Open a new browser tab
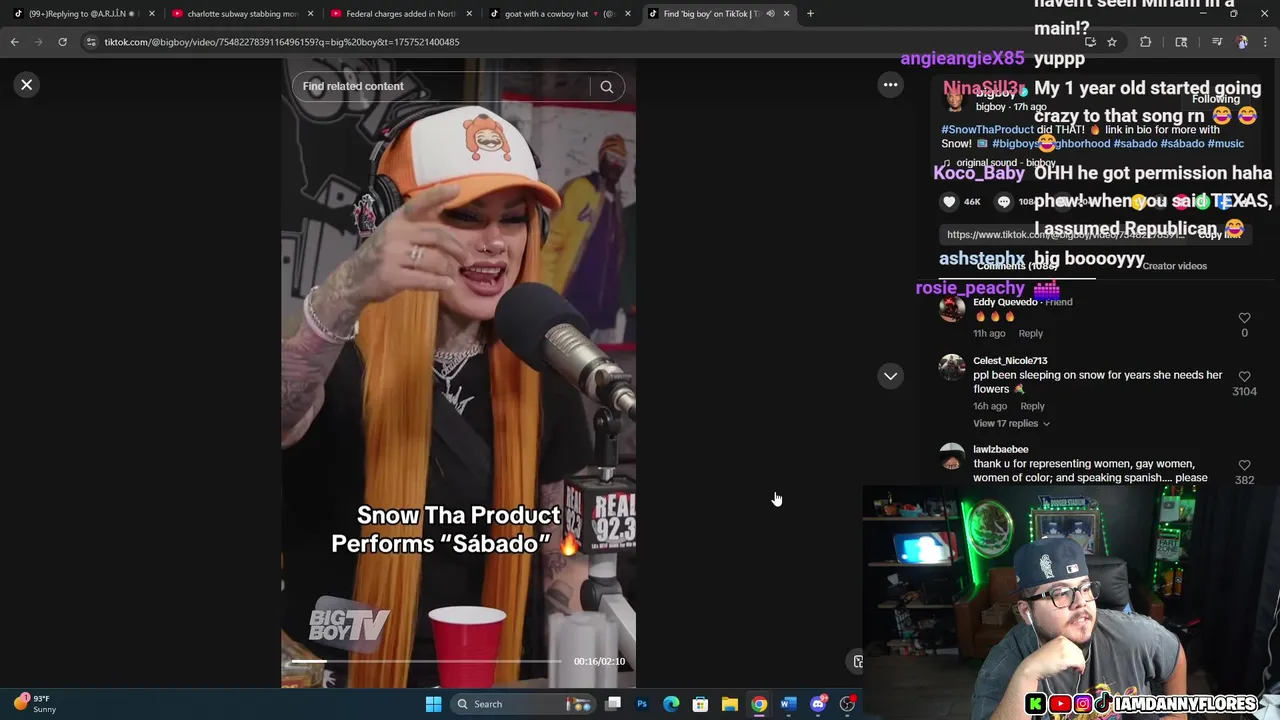The image size is (1280, 720). [x=810, y=14]
